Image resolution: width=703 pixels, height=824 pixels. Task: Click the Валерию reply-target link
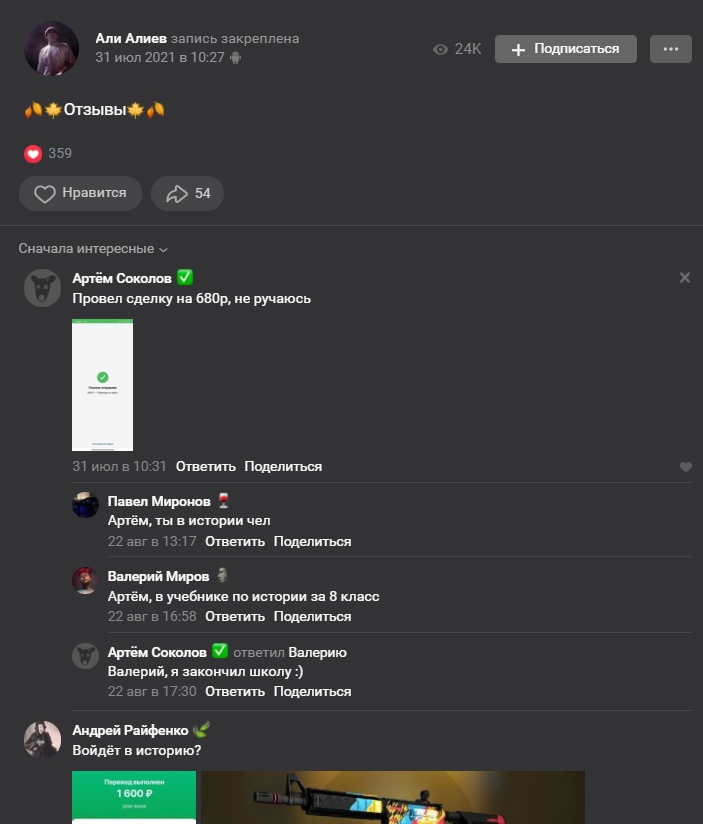tap(317, 652)
